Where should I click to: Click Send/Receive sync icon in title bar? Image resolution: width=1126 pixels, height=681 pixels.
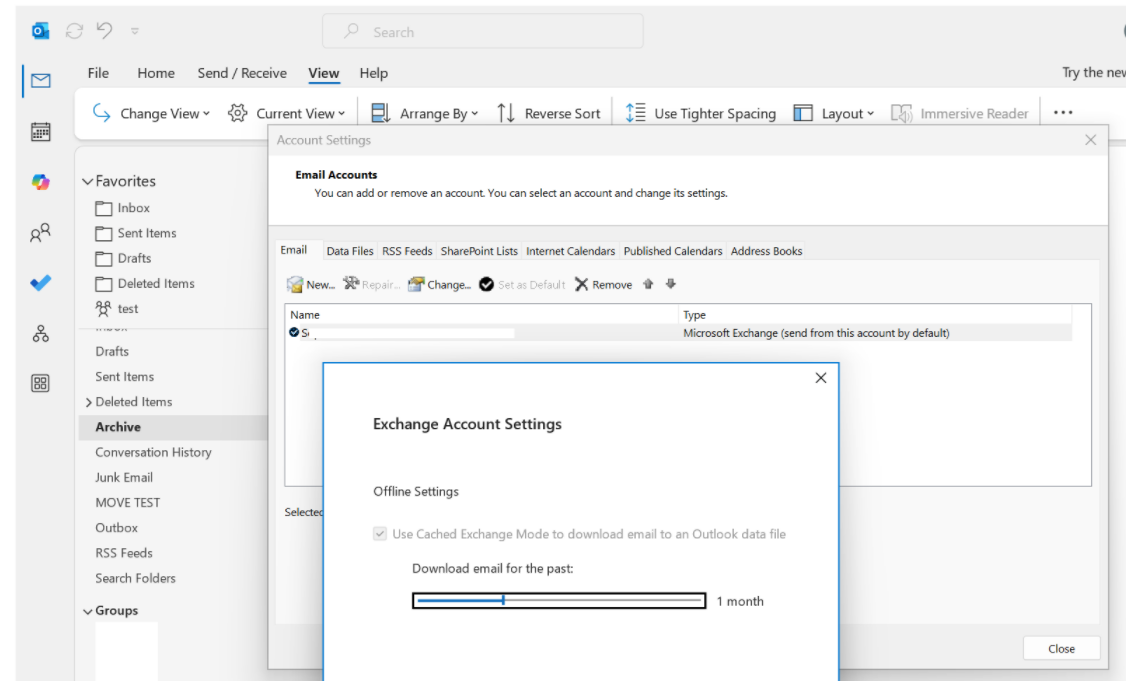(x=74, y=31)
